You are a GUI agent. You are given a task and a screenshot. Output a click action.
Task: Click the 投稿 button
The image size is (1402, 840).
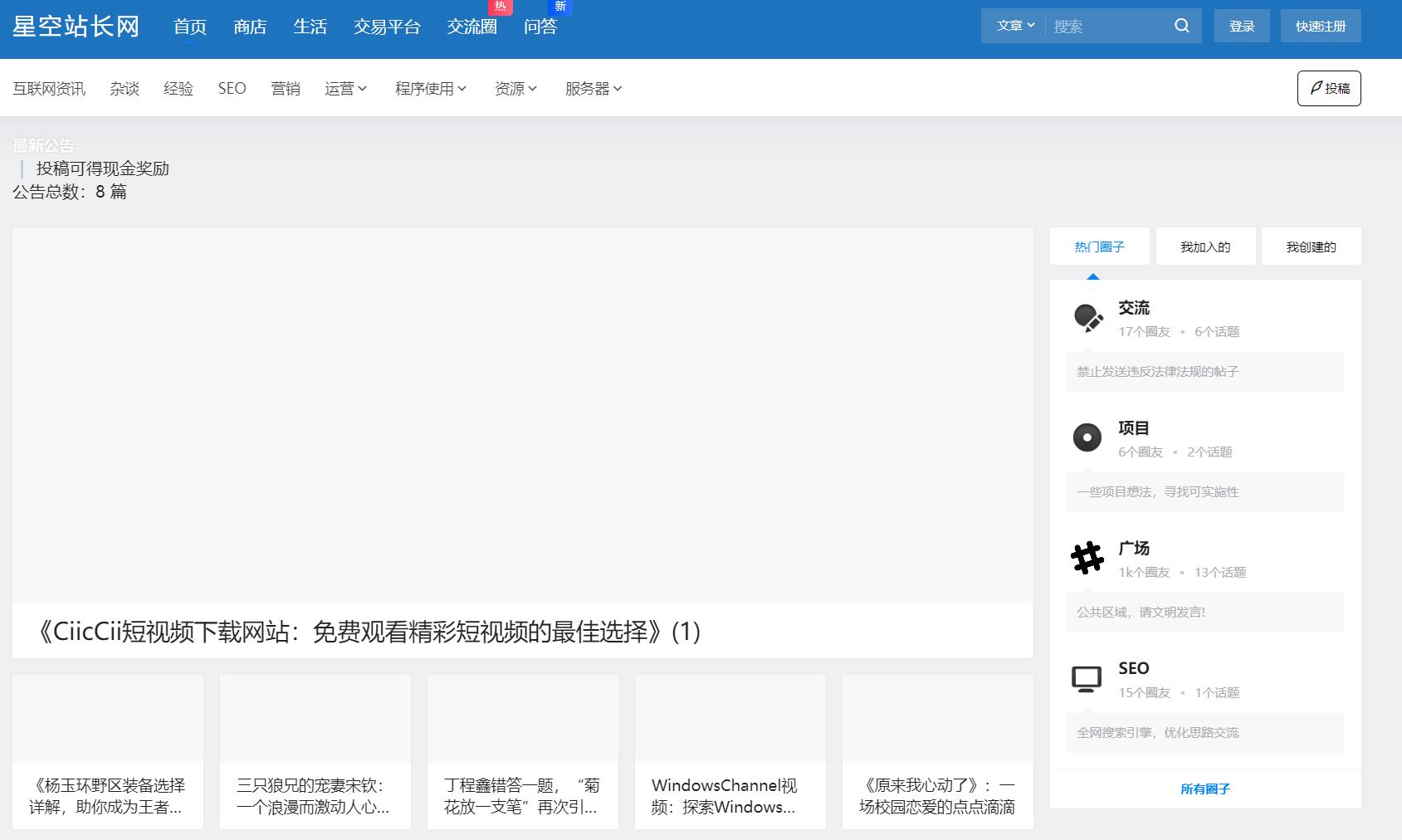click(x=1329, y=88)
